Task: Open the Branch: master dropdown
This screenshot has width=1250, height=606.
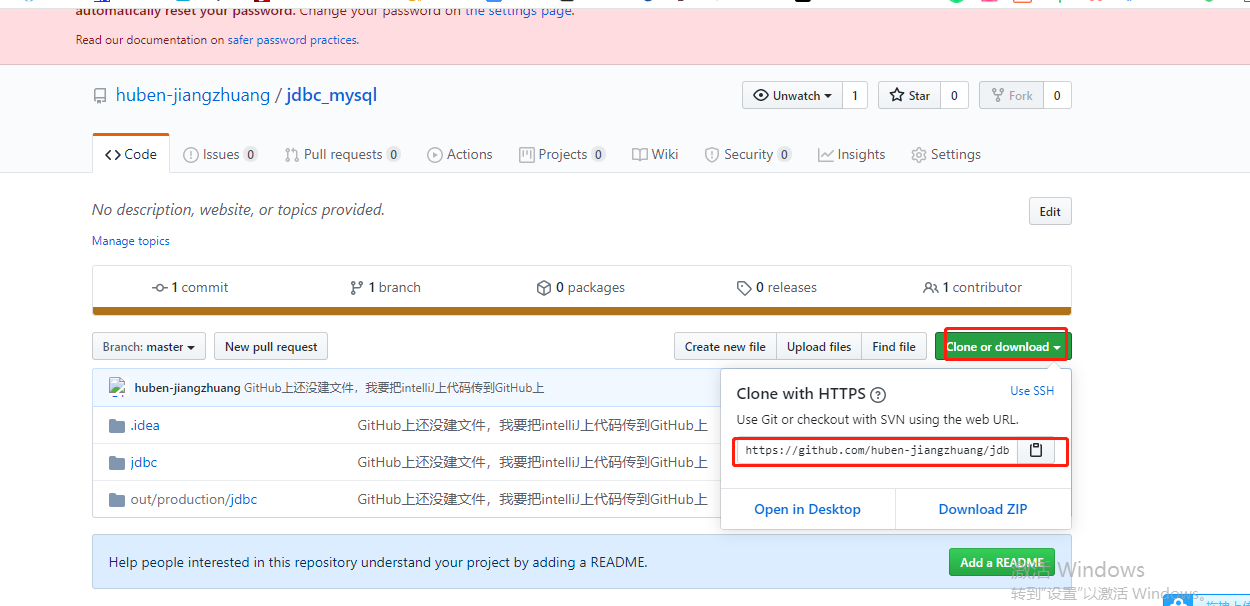Action: (149, 347)
